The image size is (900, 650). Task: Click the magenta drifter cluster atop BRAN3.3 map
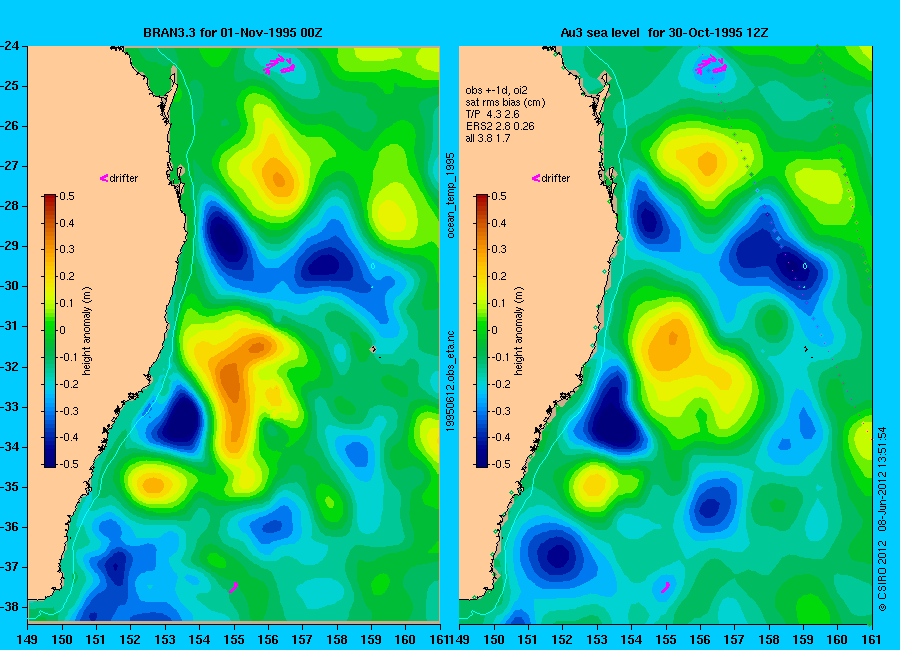279,64
